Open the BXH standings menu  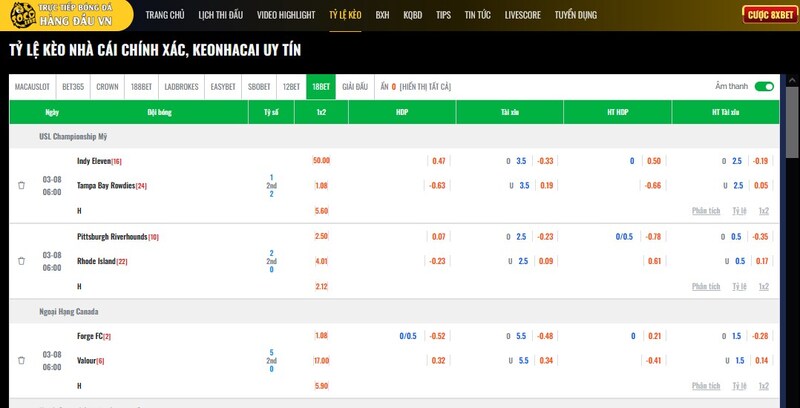382,15
